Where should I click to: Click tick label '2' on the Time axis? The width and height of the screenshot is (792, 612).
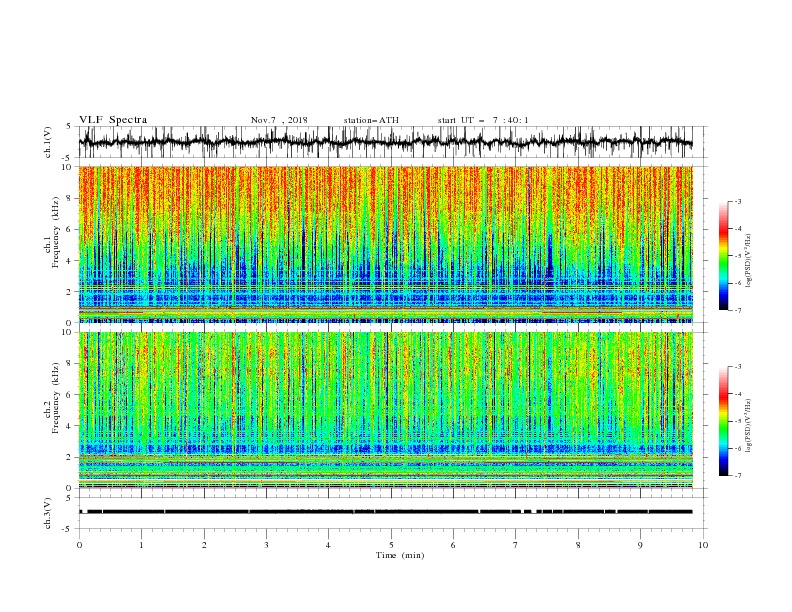[x=204, y=545]
